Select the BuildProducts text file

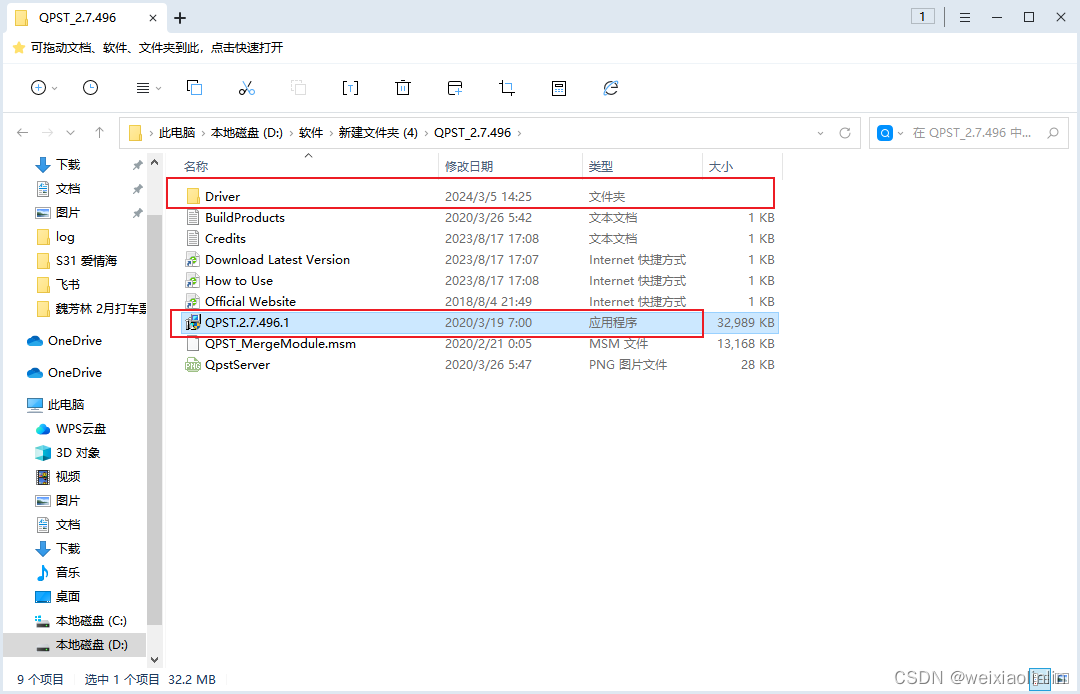[x=479, y=218]
